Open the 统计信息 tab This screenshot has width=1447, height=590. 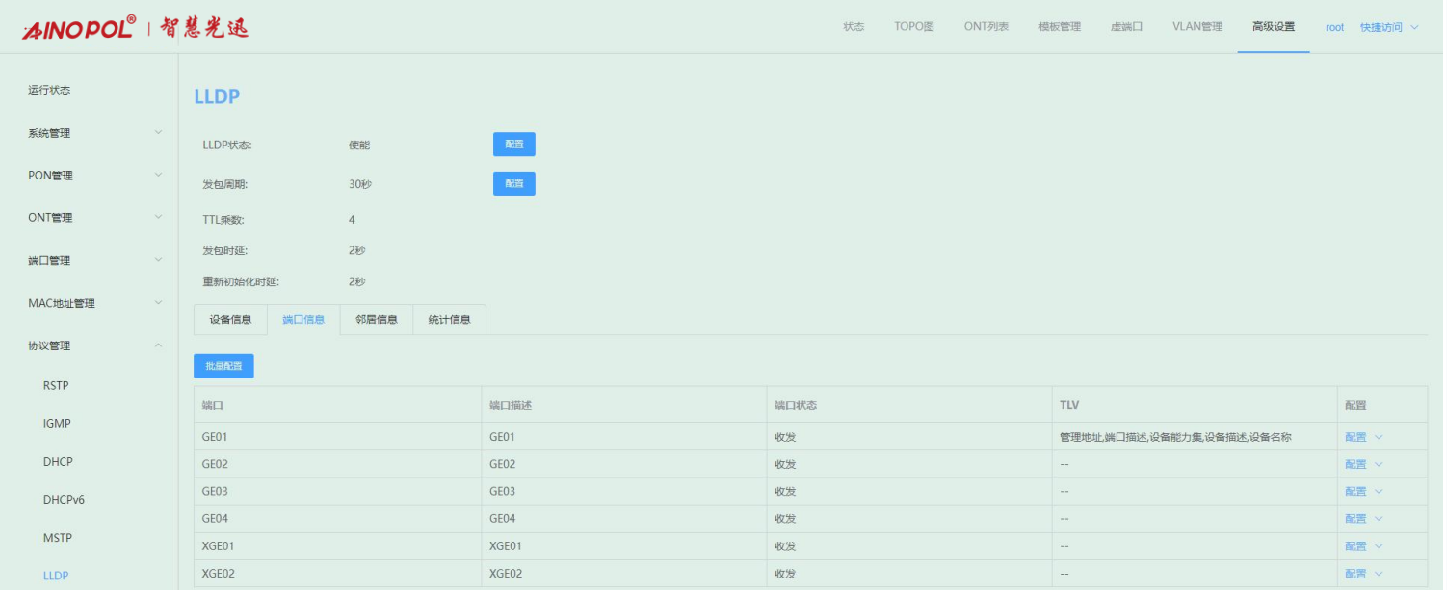[449, 320]
